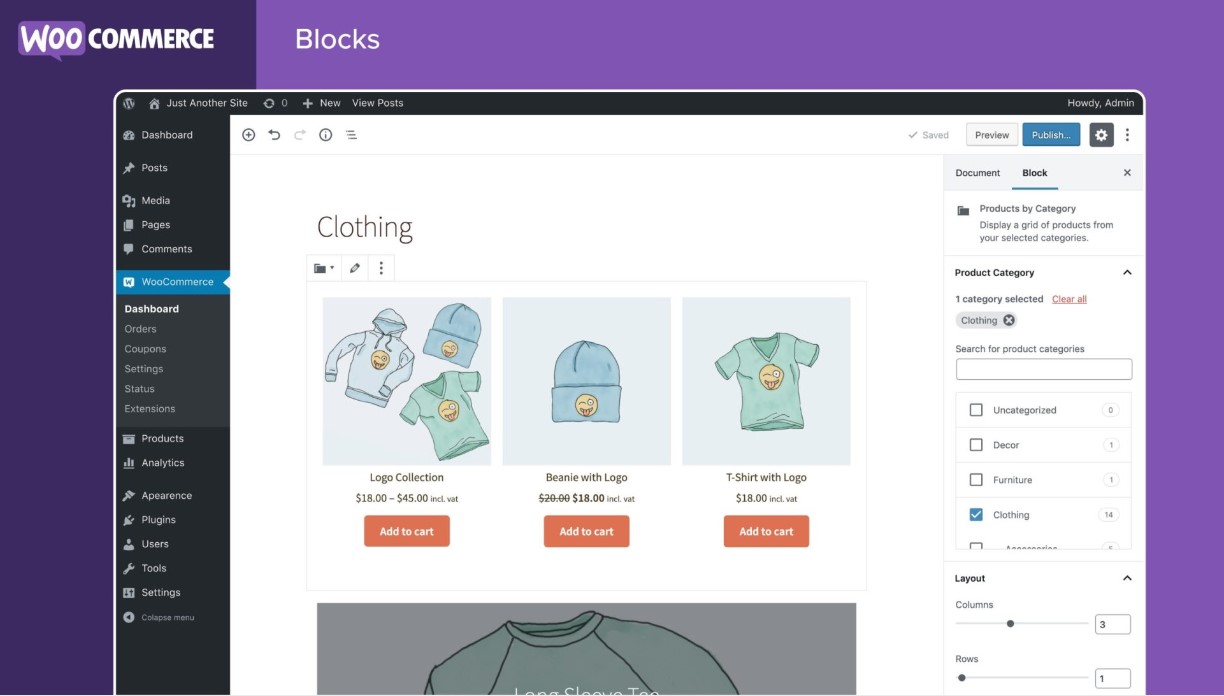Click the block edit pencil icon
This screenshot has height=696, width=1224.
click(354, 268)
